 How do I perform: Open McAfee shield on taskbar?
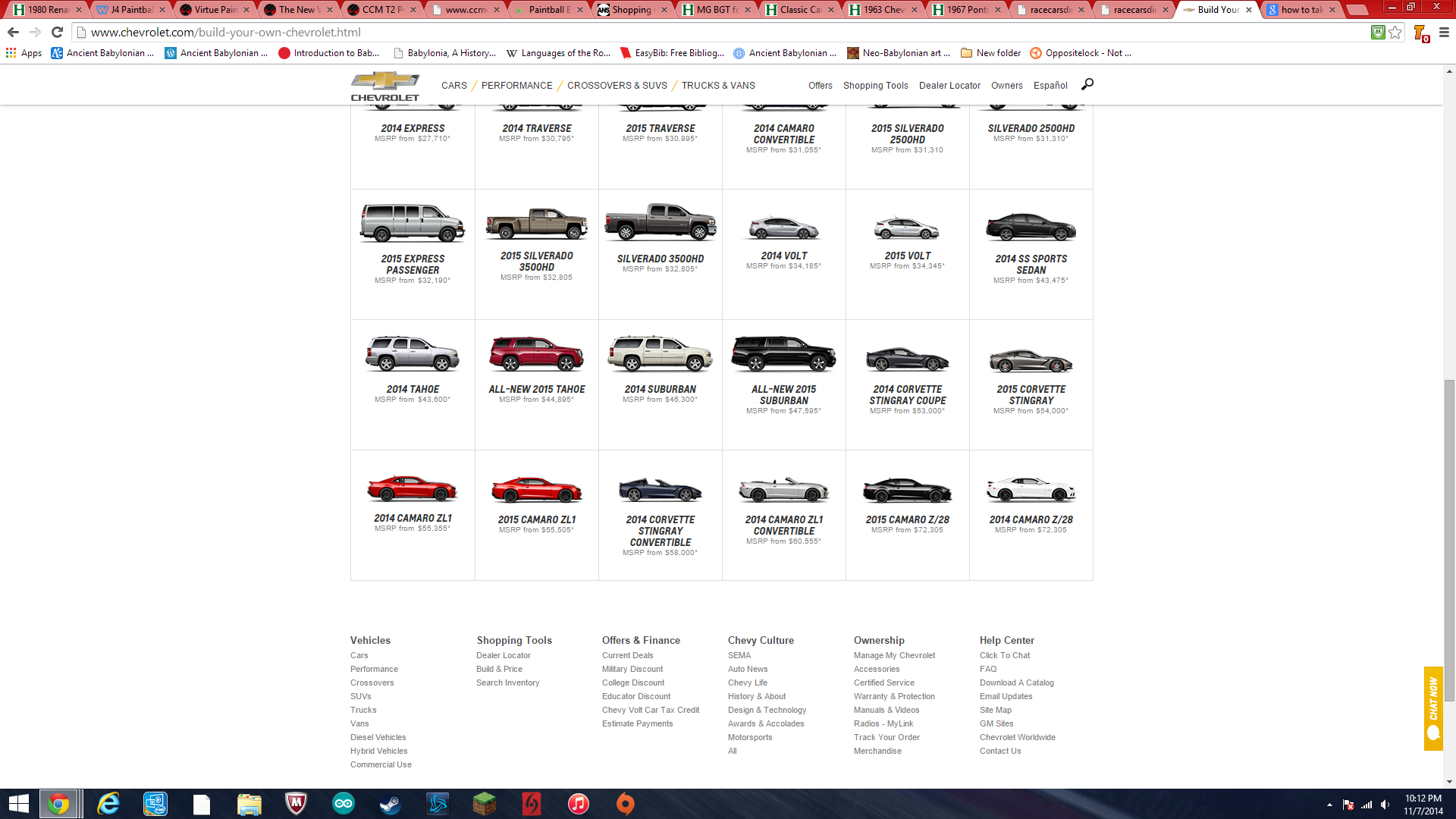point(296,804)
